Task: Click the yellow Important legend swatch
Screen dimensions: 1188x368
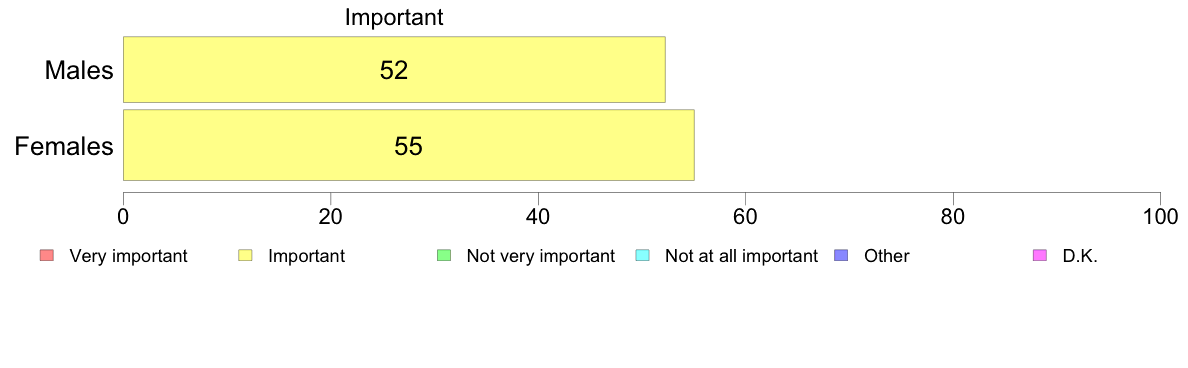Action: (245, 256)
